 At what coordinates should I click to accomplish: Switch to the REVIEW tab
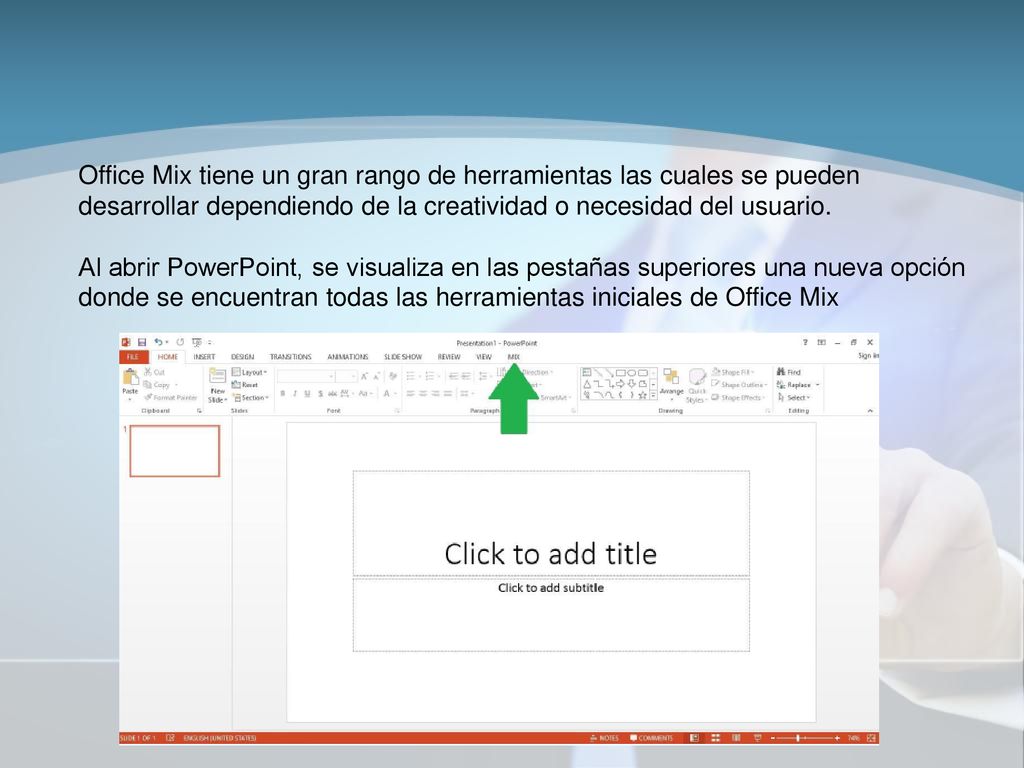click(449, 357)
